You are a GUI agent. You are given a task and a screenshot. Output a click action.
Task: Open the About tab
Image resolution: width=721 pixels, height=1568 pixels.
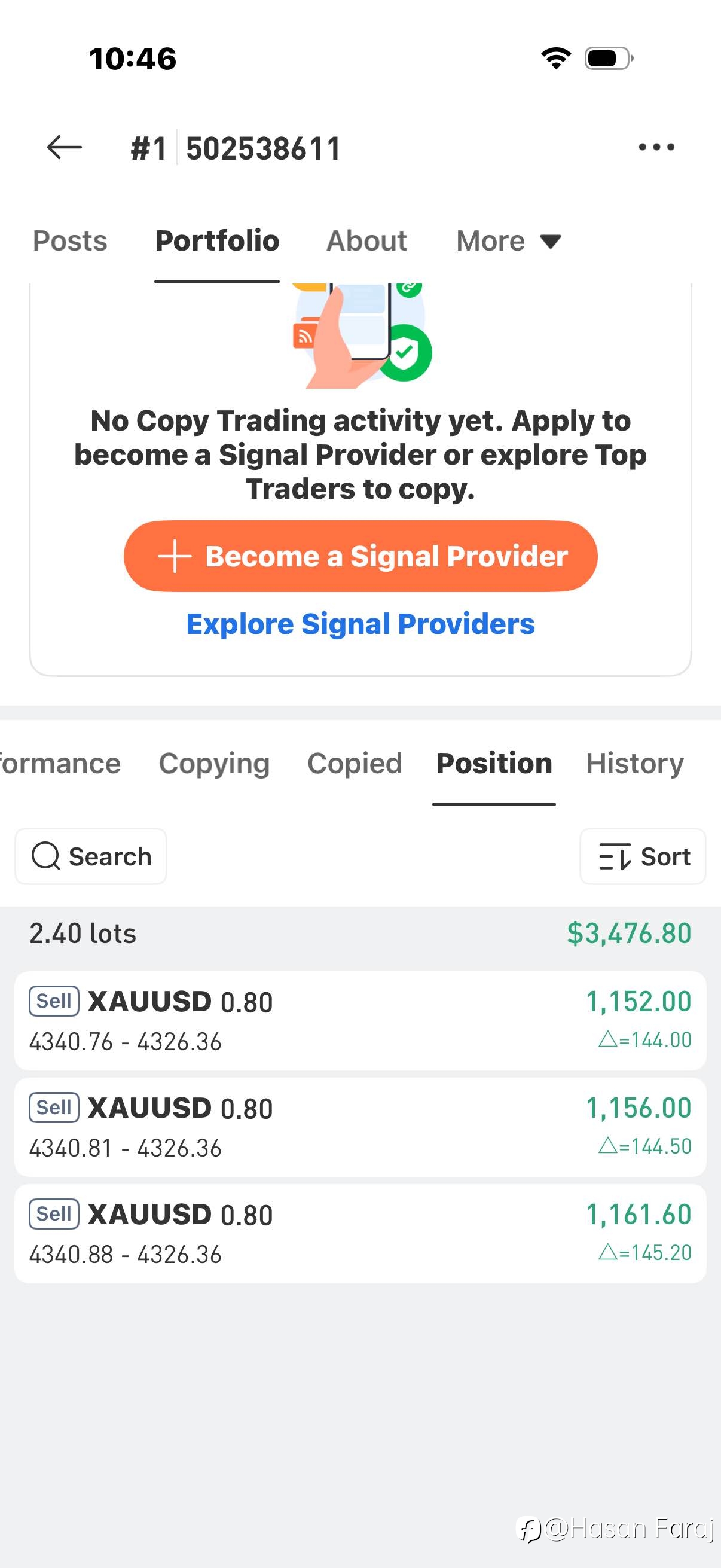tap(366, 241)
